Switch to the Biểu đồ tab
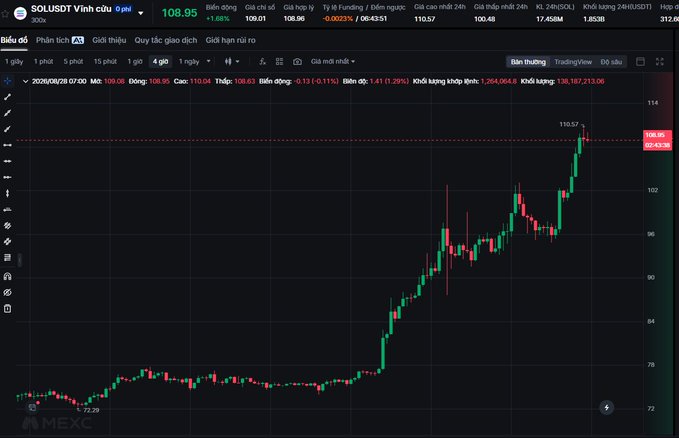Image resolution: width=679 pixels, height=438 pixels. [x=14, y=40]
